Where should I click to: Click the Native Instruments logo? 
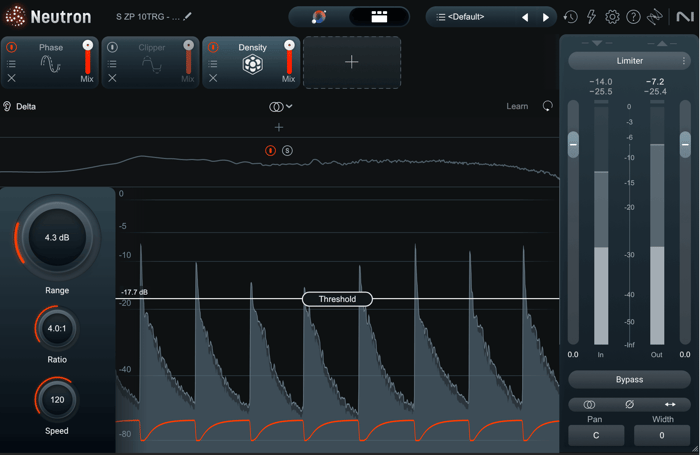[685, 17]
